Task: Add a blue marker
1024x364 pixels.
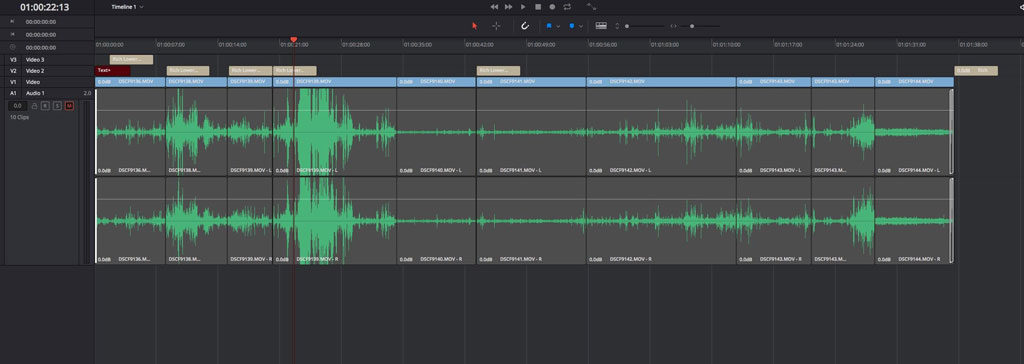Action: click(572, 26)
